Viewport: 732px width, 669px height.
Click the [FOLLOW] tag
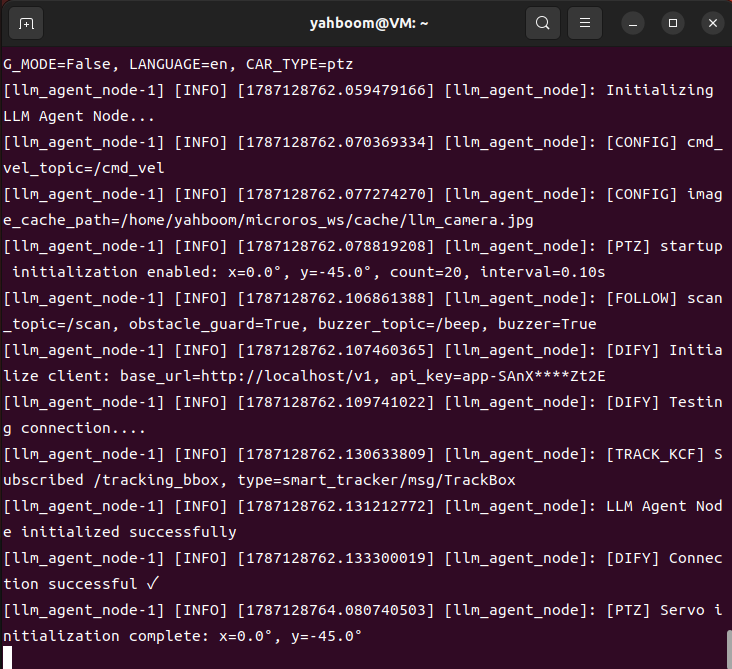pos(641,298)
